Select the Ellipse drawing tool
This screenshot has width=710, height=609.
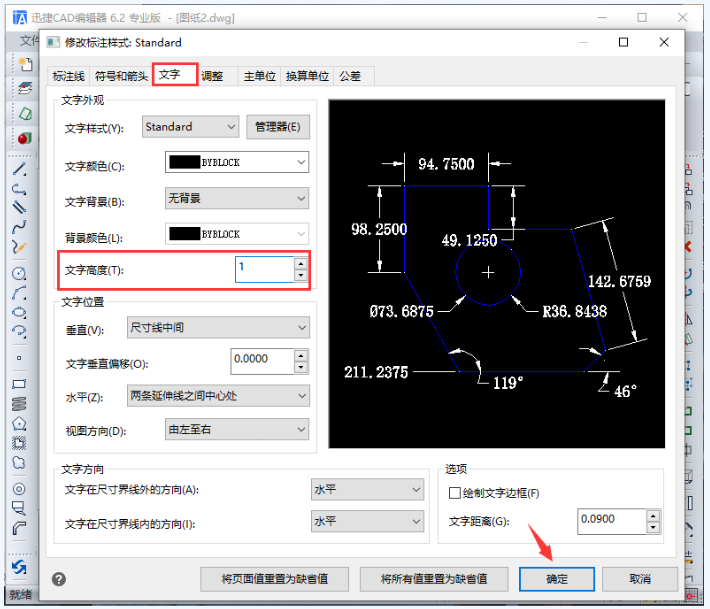(19, 312)
